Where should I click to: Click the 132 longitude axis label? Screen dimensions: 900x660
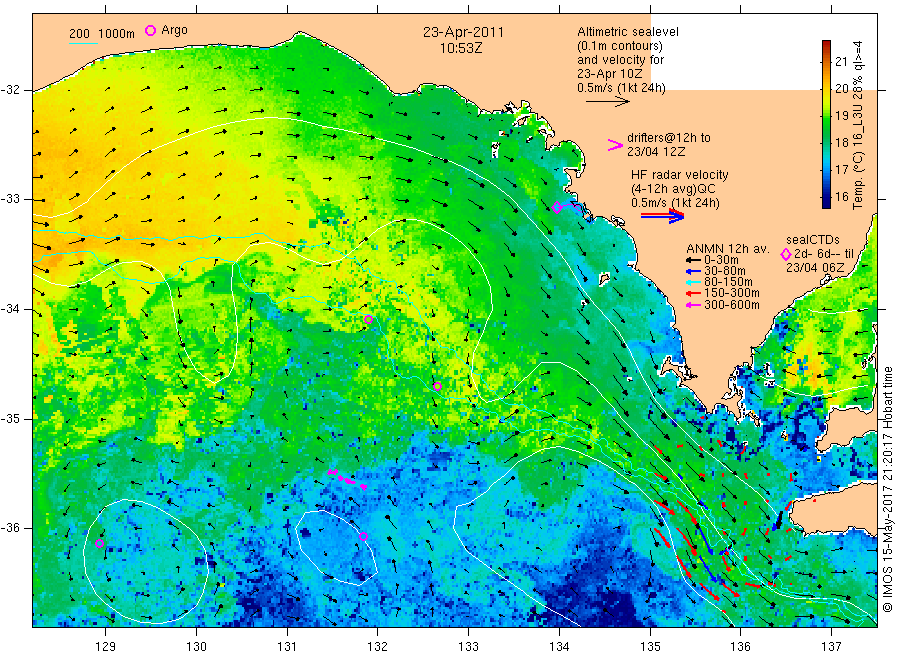pyautogui.click(x=378, y=647)
